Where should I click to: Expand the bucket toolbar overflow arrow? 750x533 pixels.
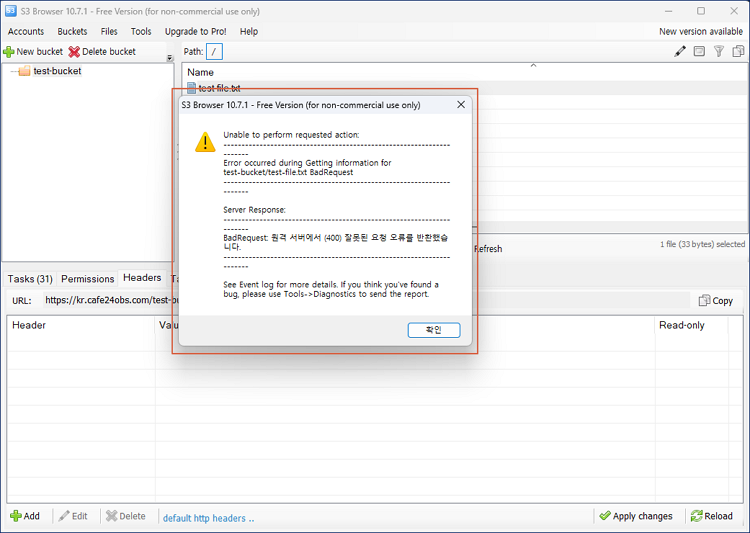coord(170,58)
